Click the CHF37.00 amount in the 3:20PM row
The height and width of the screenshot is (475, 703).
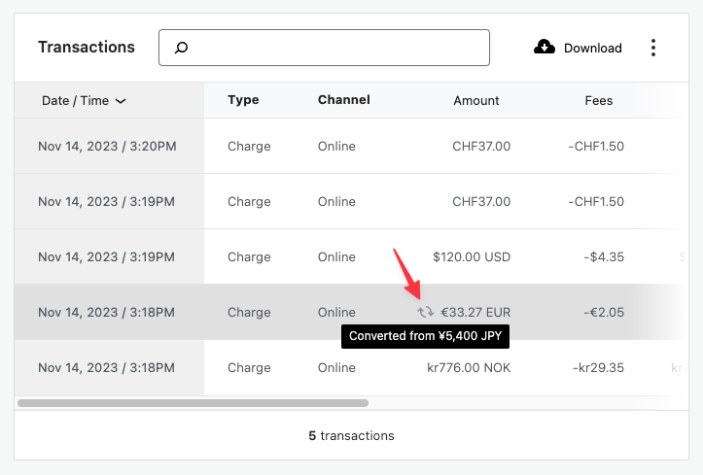coord(481,146)
